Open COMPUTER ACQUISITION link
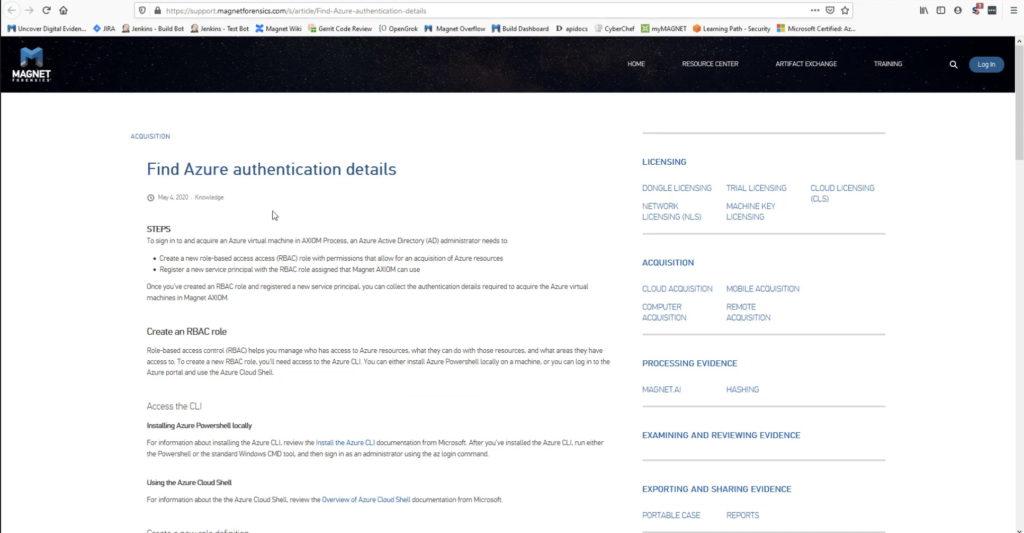1024x533 pixels. (664, 312)
